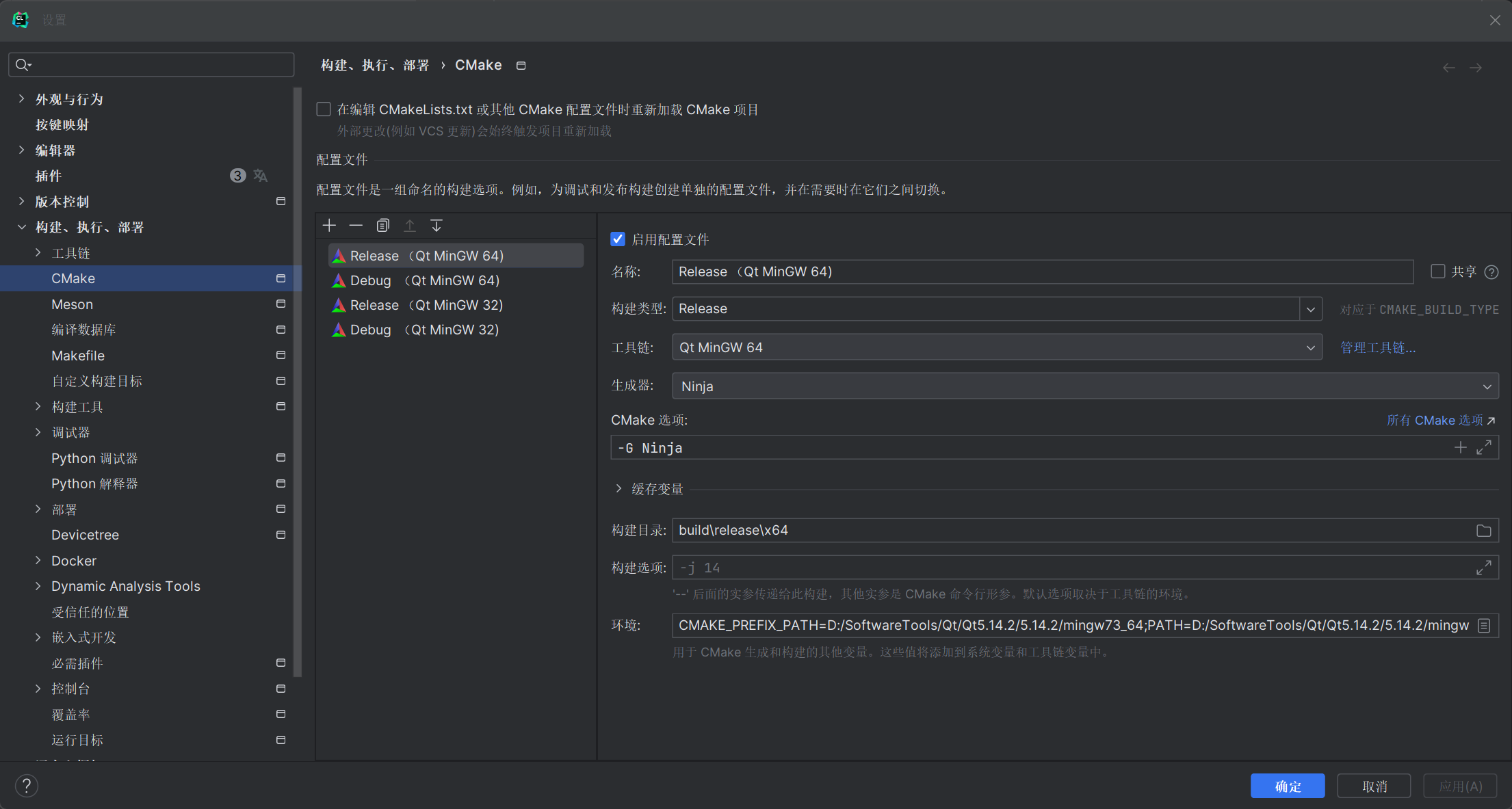
Task: Click the add profile plus icon
Action: [329, 226]
